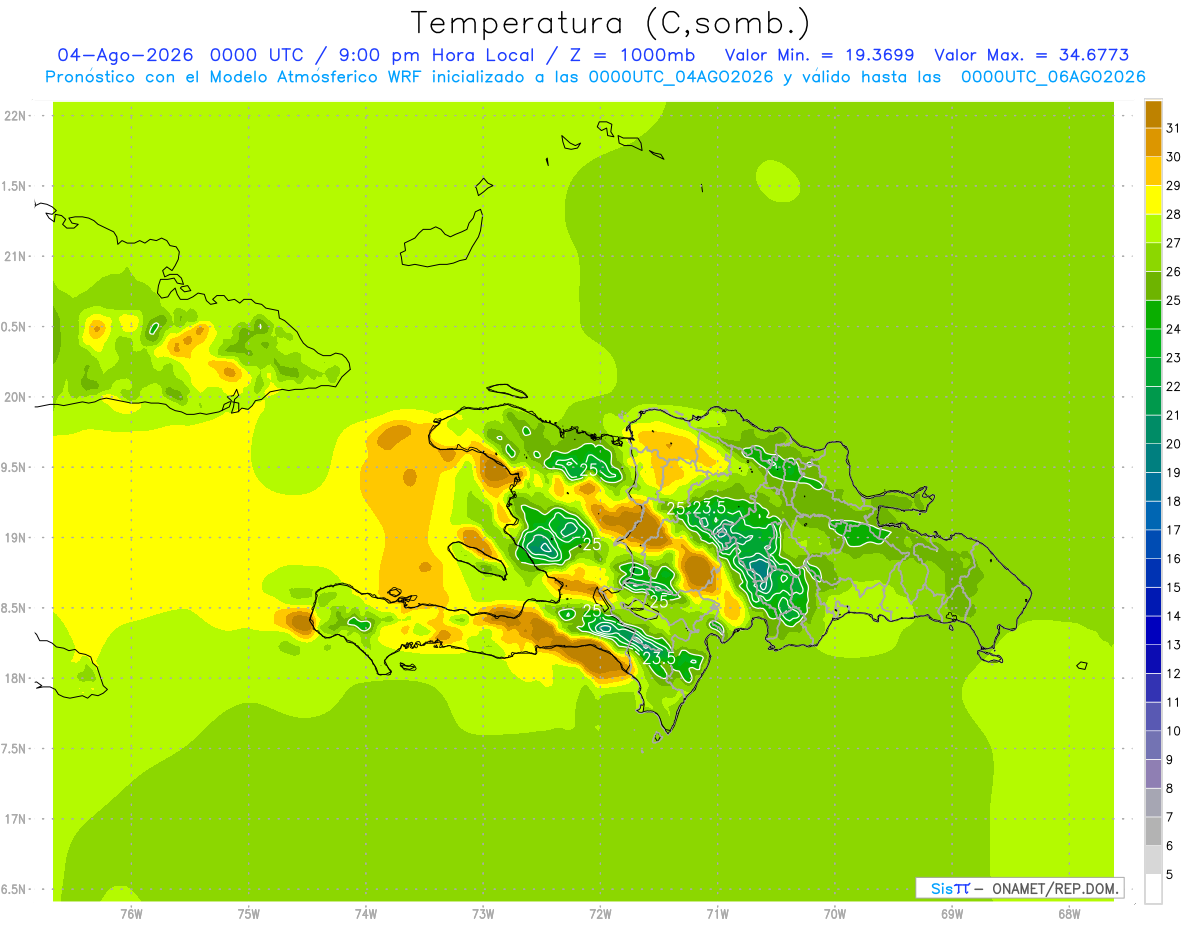Screen dimensions: 1200x927
Task: Click the "Valor Max. = 34.6773" readout
Action: point(1032,54)
